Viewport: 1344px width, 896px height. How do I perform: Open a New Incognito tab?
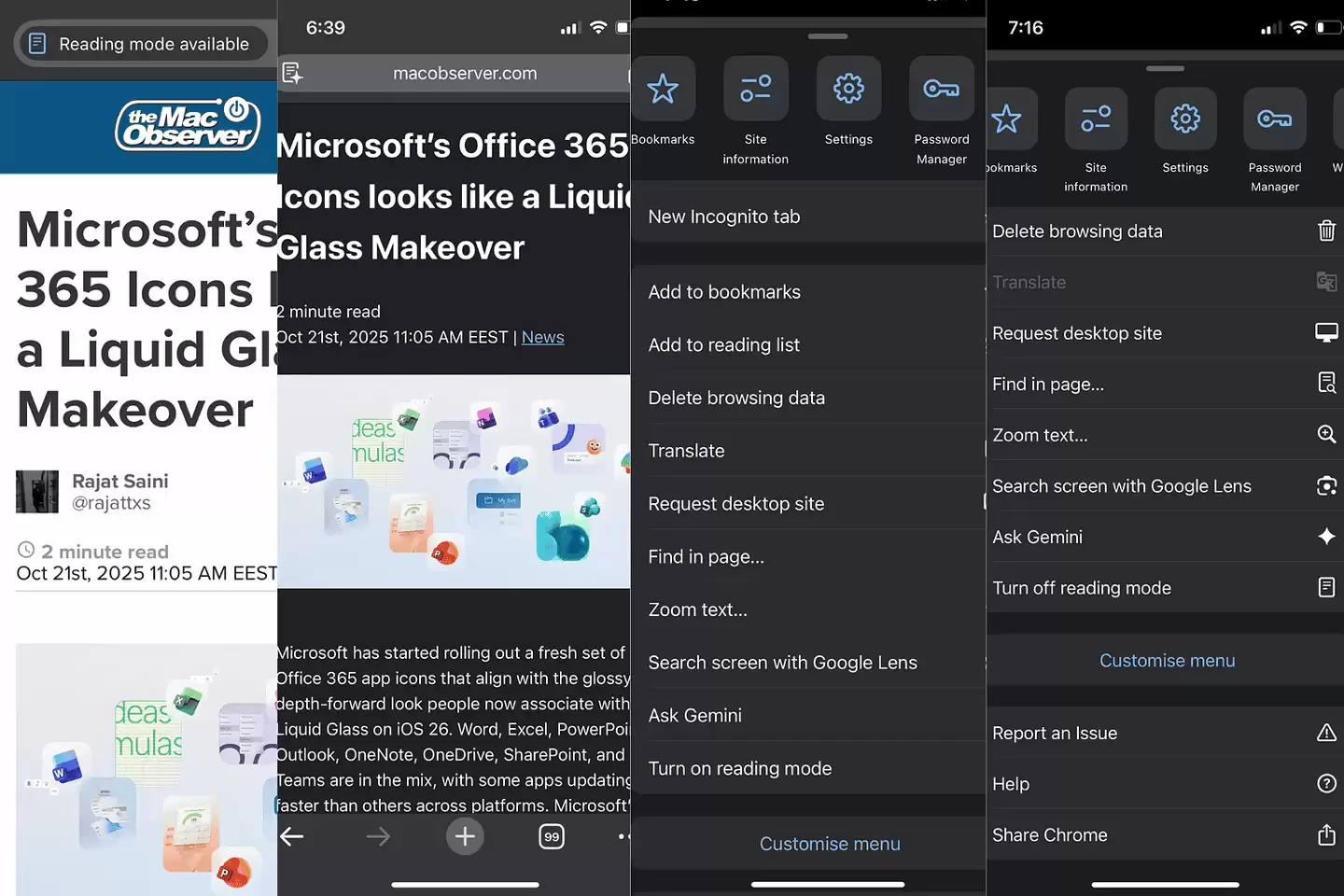723,217
